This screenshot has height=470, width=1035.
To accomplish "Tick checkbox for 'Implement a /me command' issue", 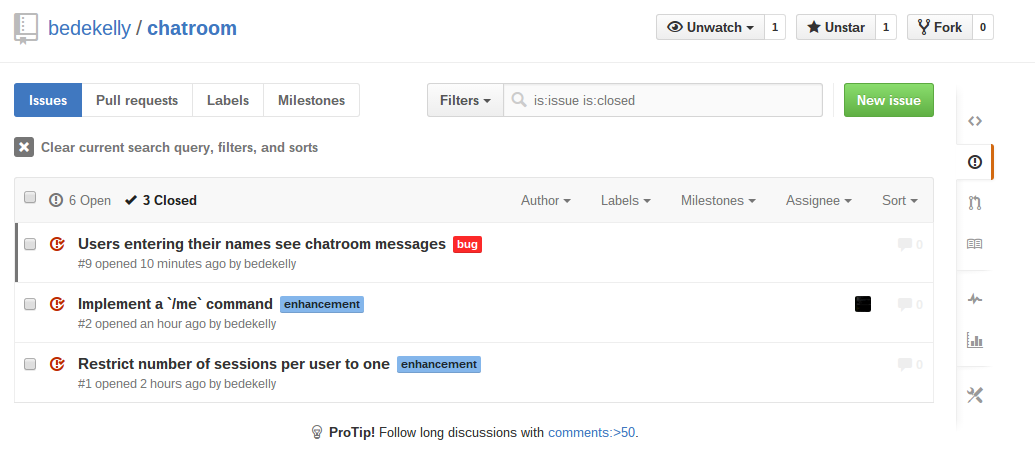I will pyautogui.click(x=30, y=304).
